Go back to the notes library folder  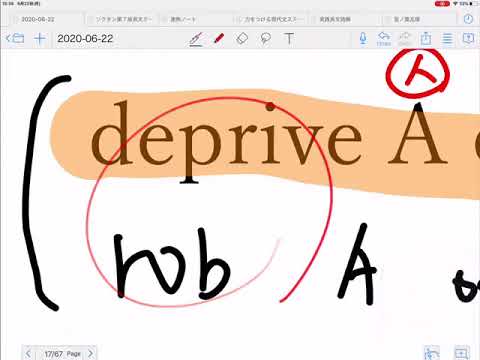point(15,38)
